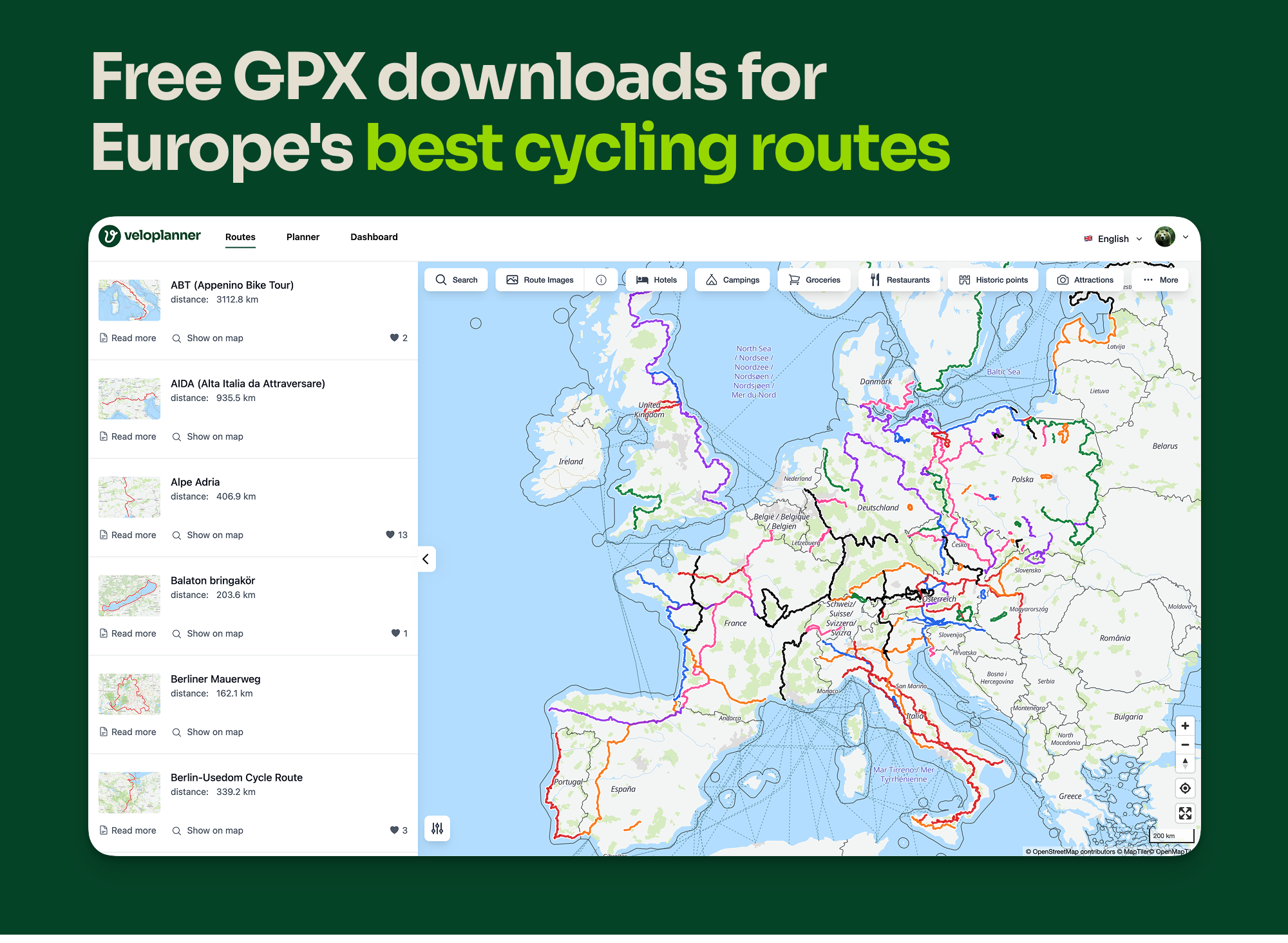Open the Dashboard tab

(374, 237)
